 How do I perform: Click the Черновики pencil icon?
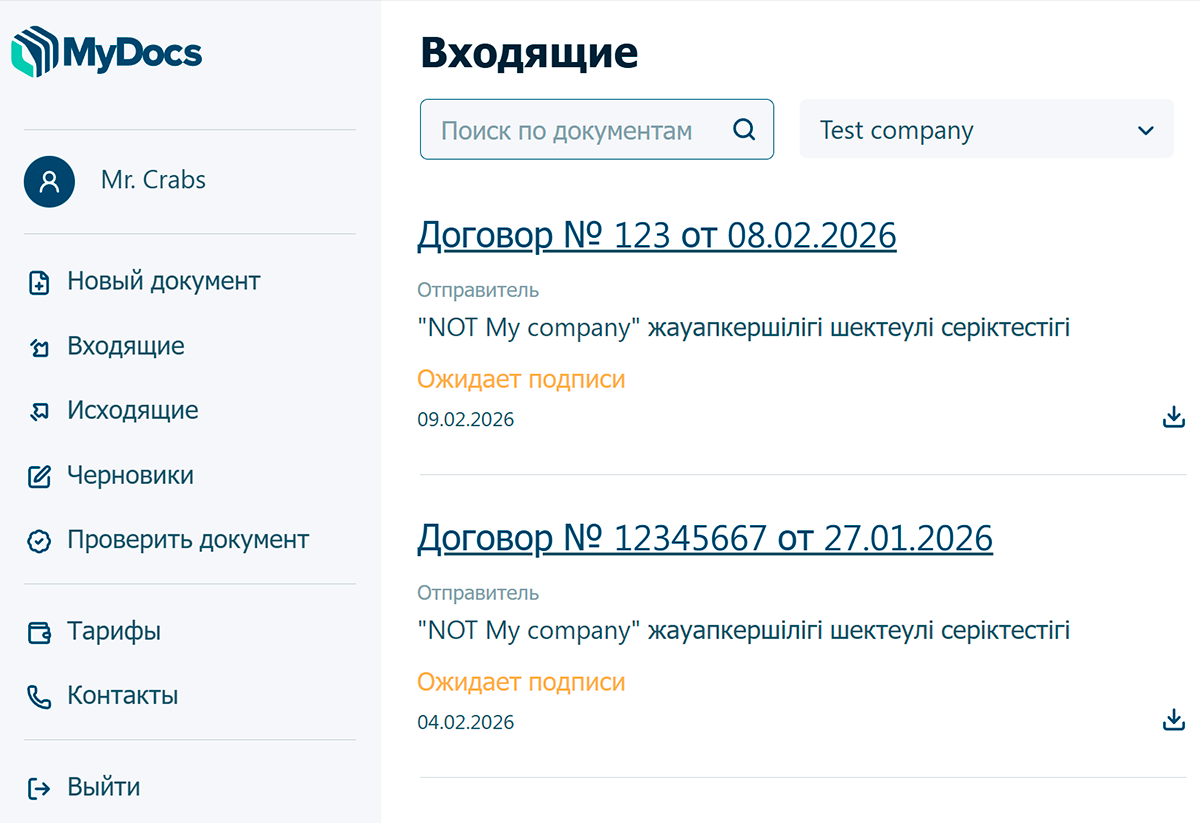(38, 476)
